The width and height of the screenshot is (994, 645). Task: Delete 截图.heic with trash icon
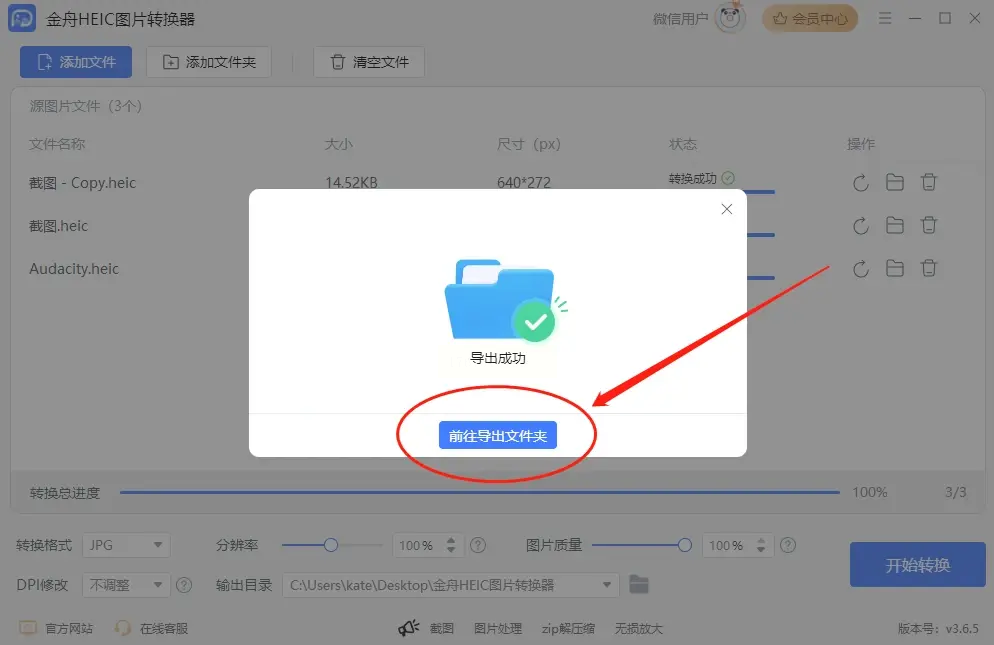click(x=929, y=225)
